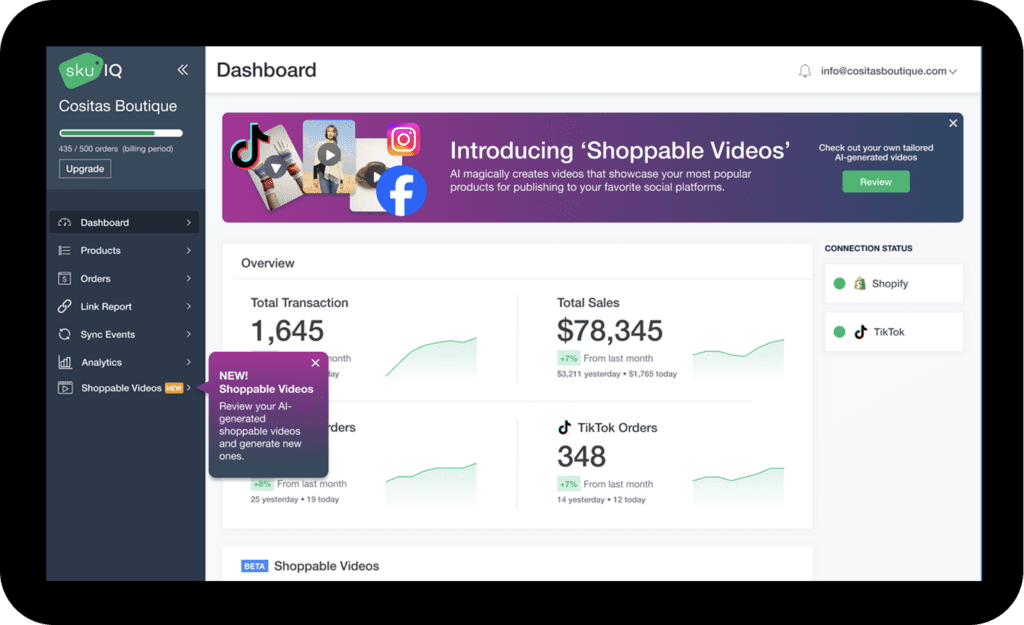Open the Products menu item
This screenshot has width=1024, height=625.
click(124, 251)
